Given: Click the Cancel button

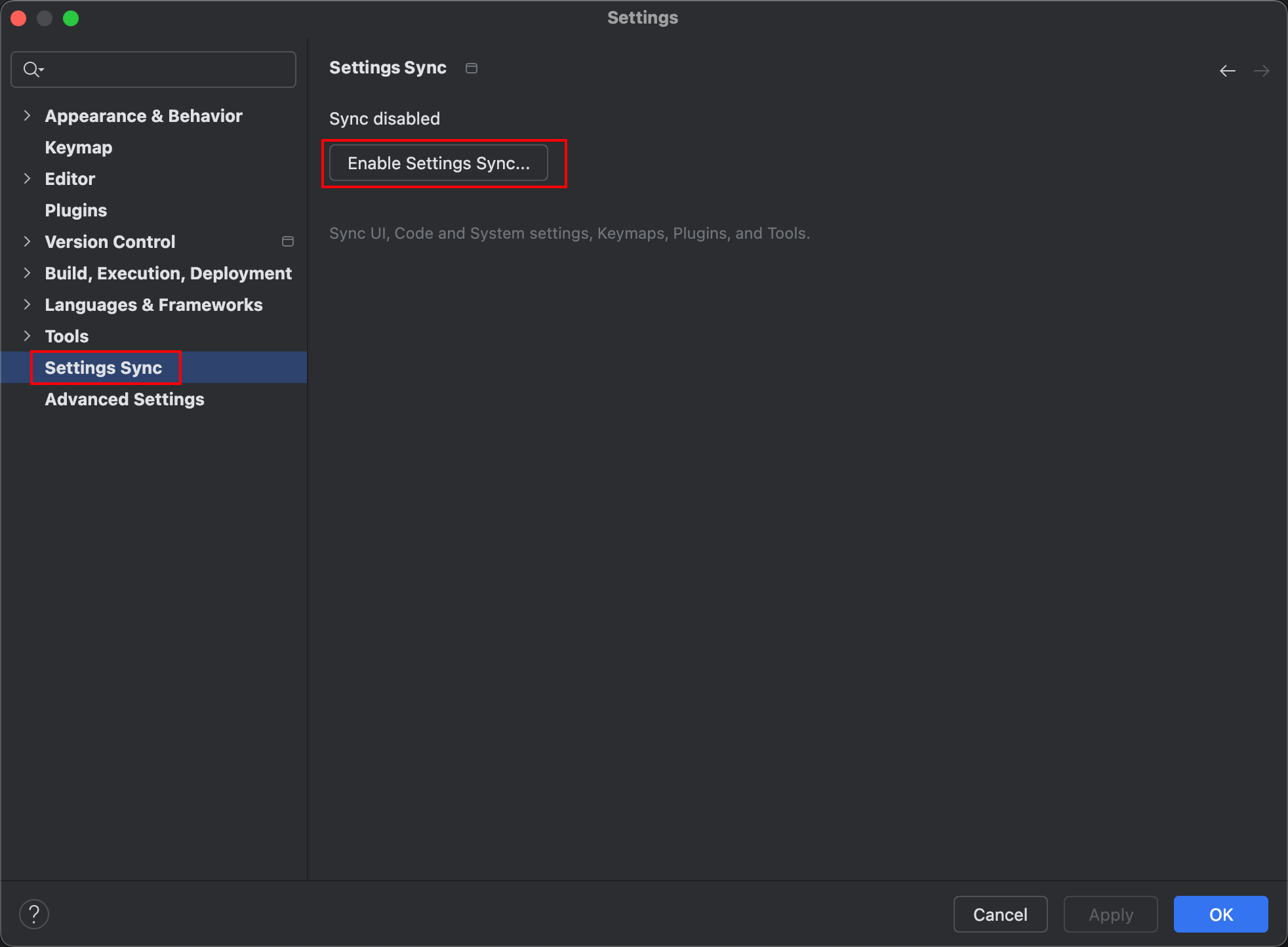Looking at the screenshot, I should [x=999, y=914].
